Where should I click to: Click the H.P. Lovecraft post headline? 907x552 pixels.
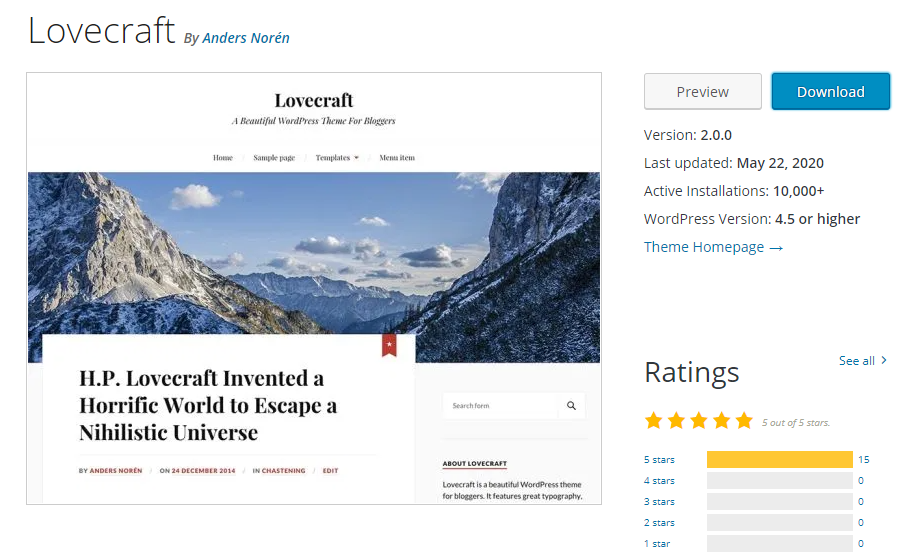click(208, 405)
